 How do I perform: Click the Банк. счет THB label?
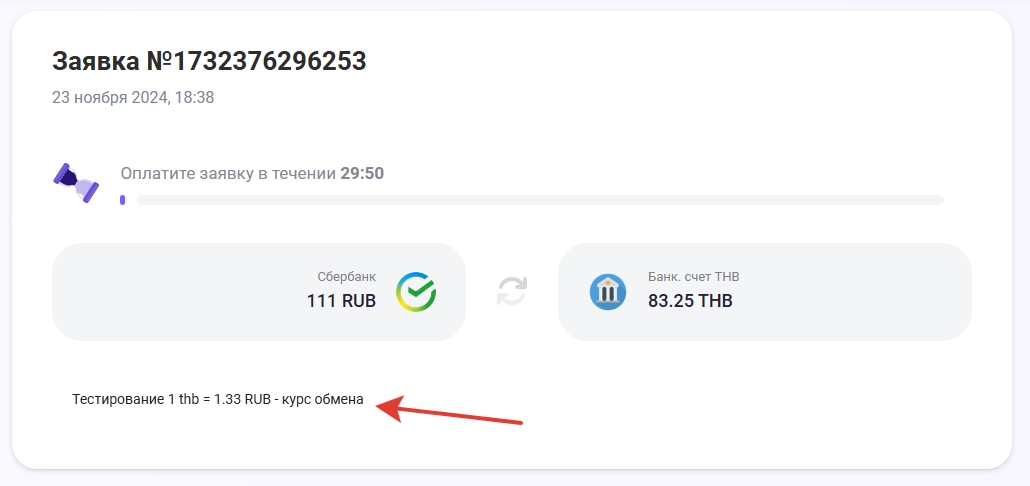tap(693, 277)
